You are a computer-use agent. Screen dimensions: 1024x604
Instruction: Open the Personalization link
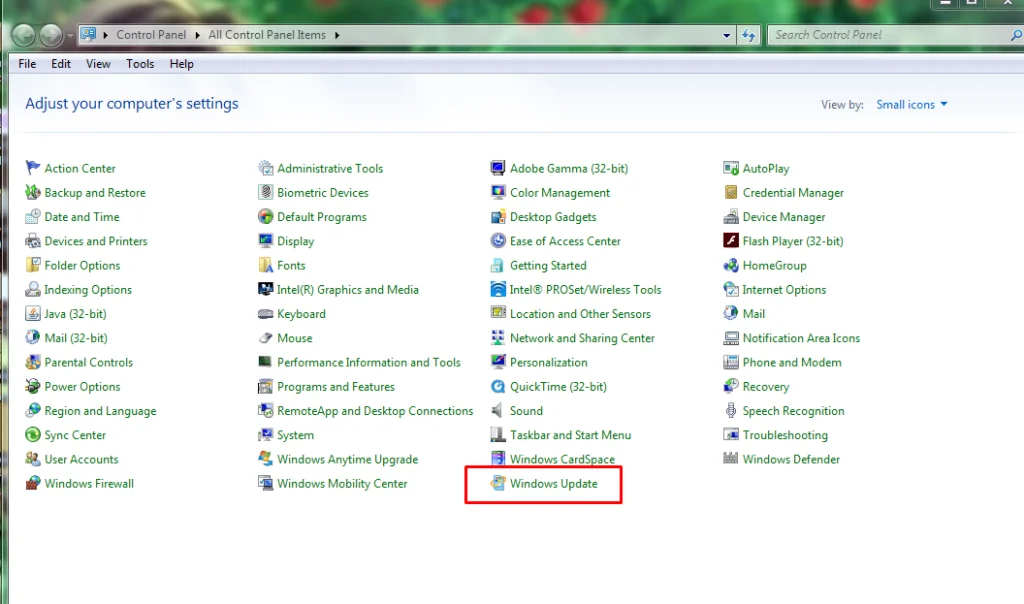point(549,362)
